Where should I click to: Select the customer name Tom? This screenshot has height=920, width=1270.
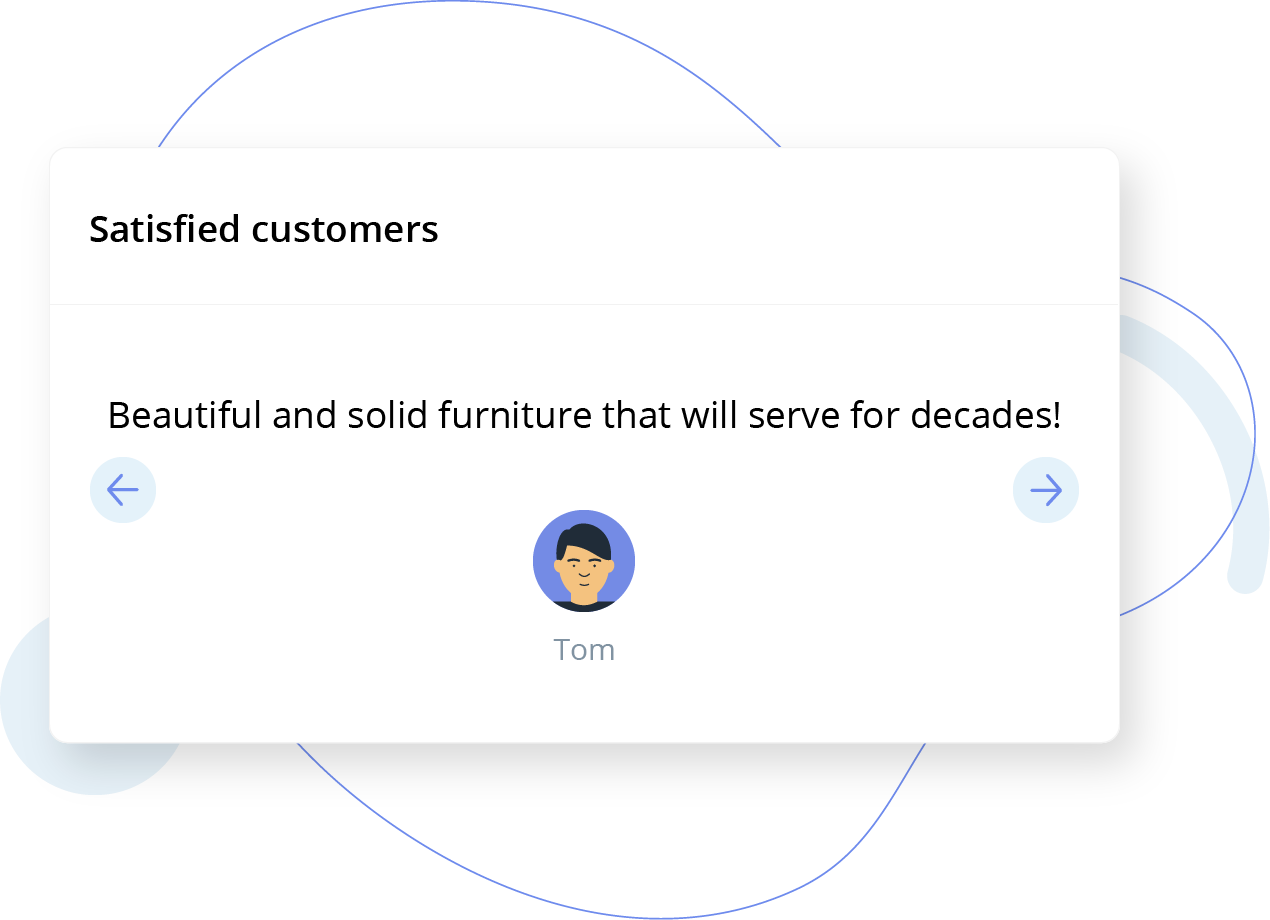coord(584,650)
